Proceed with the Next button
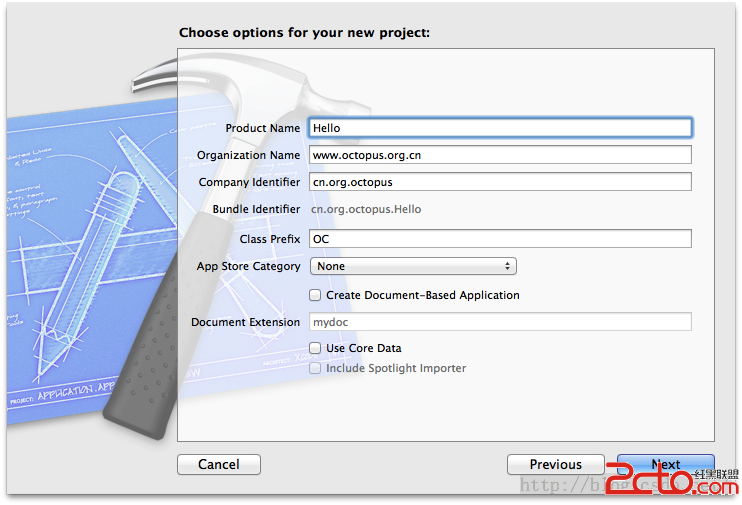 tap(666, 464)
